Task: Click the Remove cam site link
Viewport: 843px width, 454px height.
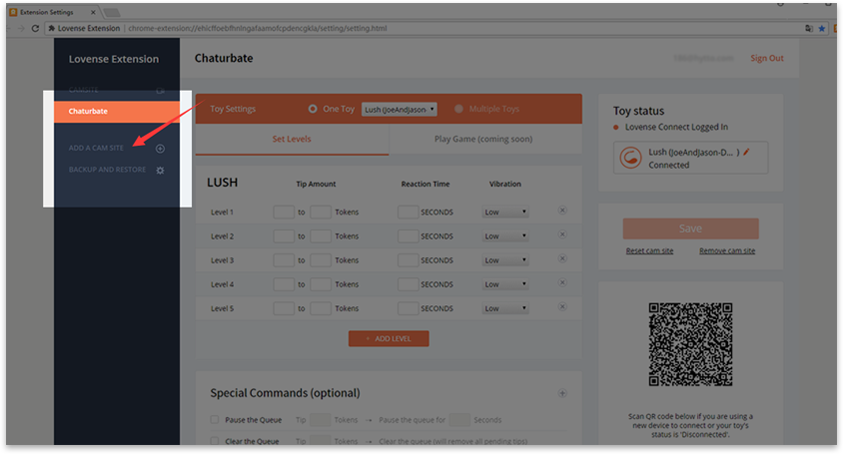Action: 726,251
